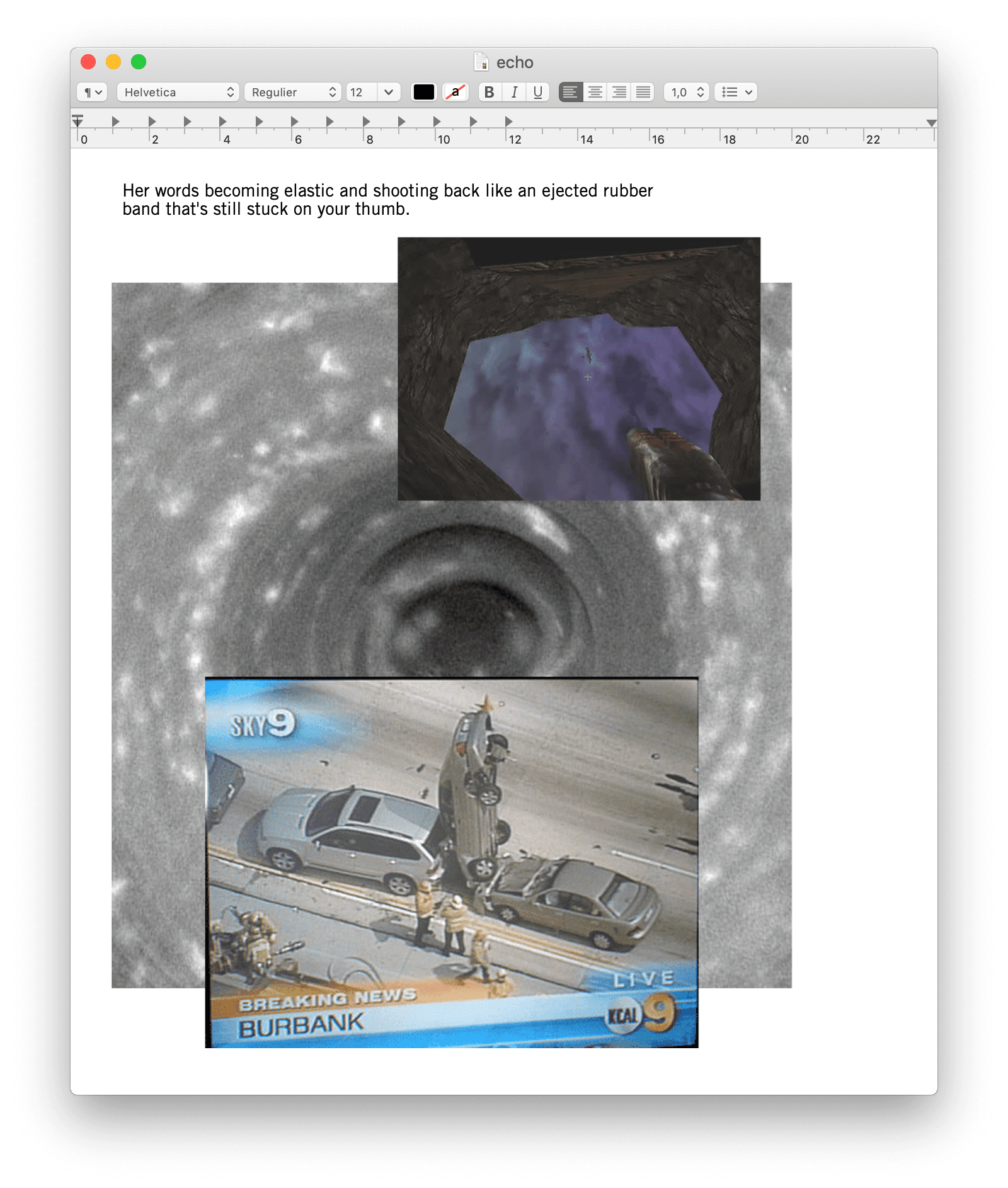Zoom the echo window with green button
Screen dimensions: 1008x1188
139,62
